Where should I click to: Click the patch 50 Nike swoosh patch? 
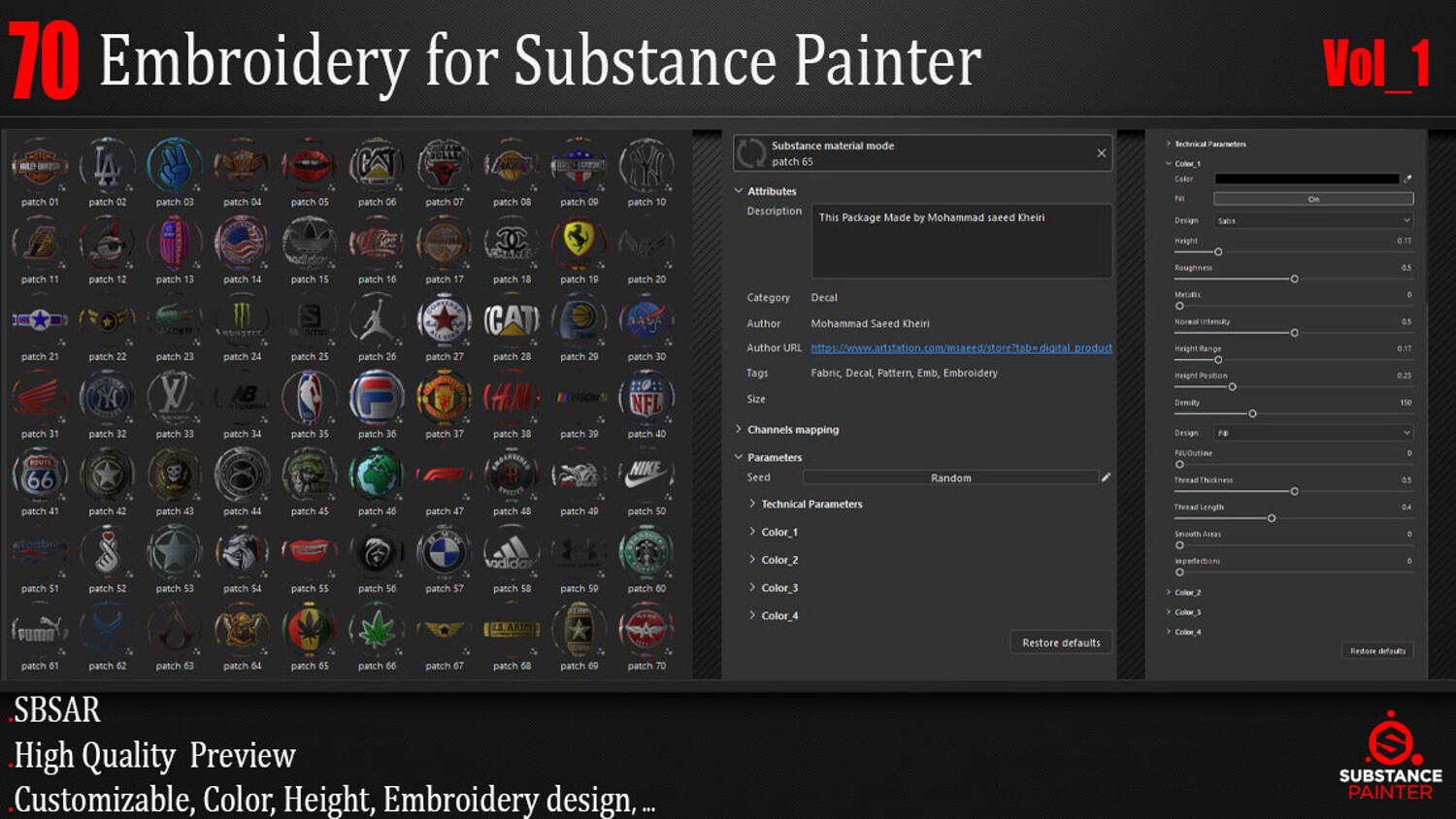646,475
